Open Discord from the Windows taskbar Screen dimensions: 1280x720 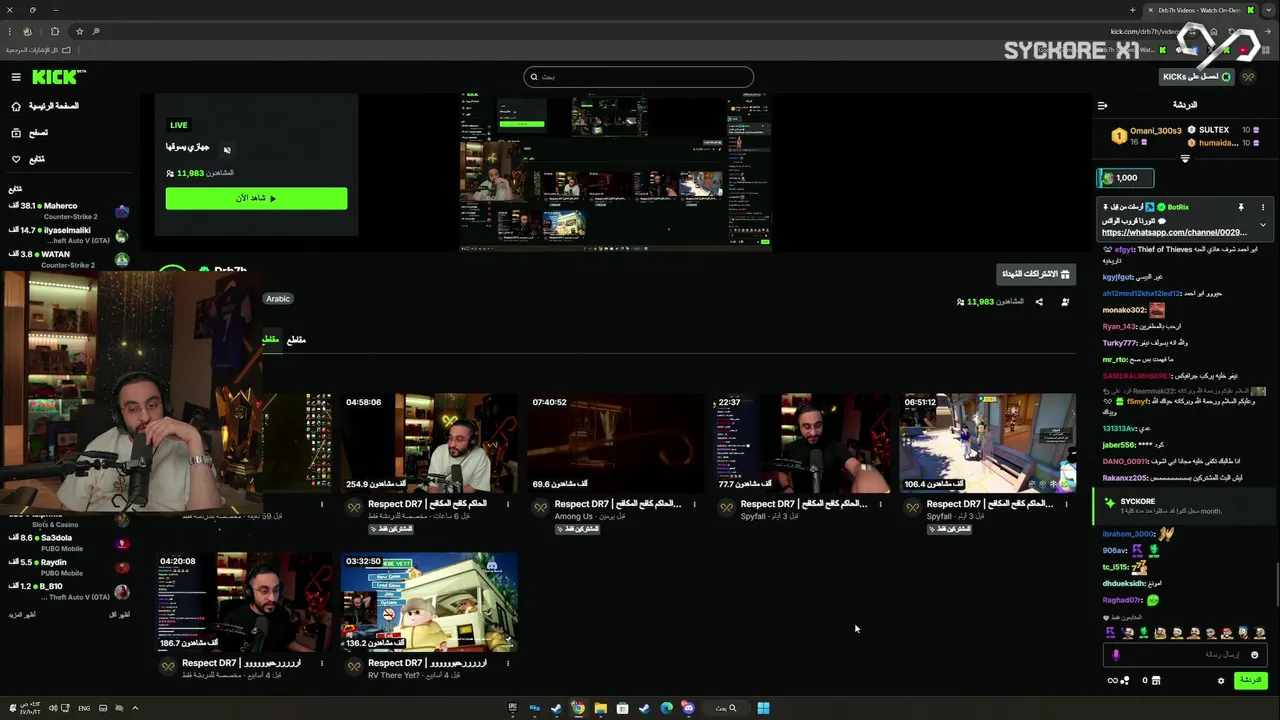(688, 708)
